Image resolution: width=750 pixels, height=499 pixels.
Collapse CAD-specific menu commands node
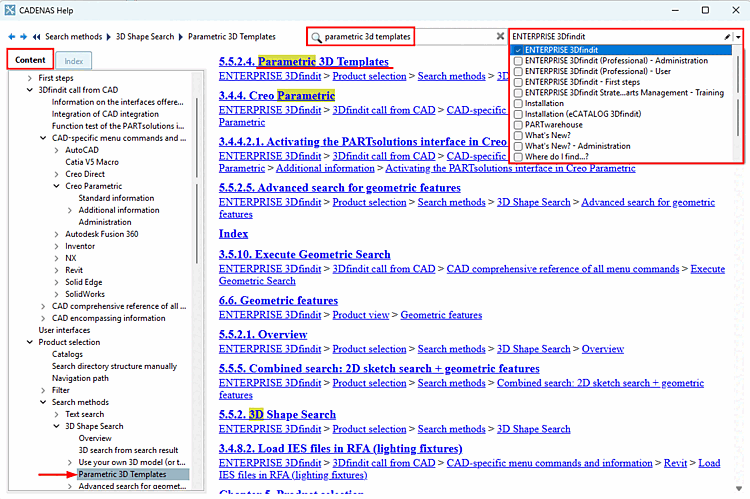[43, 138]
